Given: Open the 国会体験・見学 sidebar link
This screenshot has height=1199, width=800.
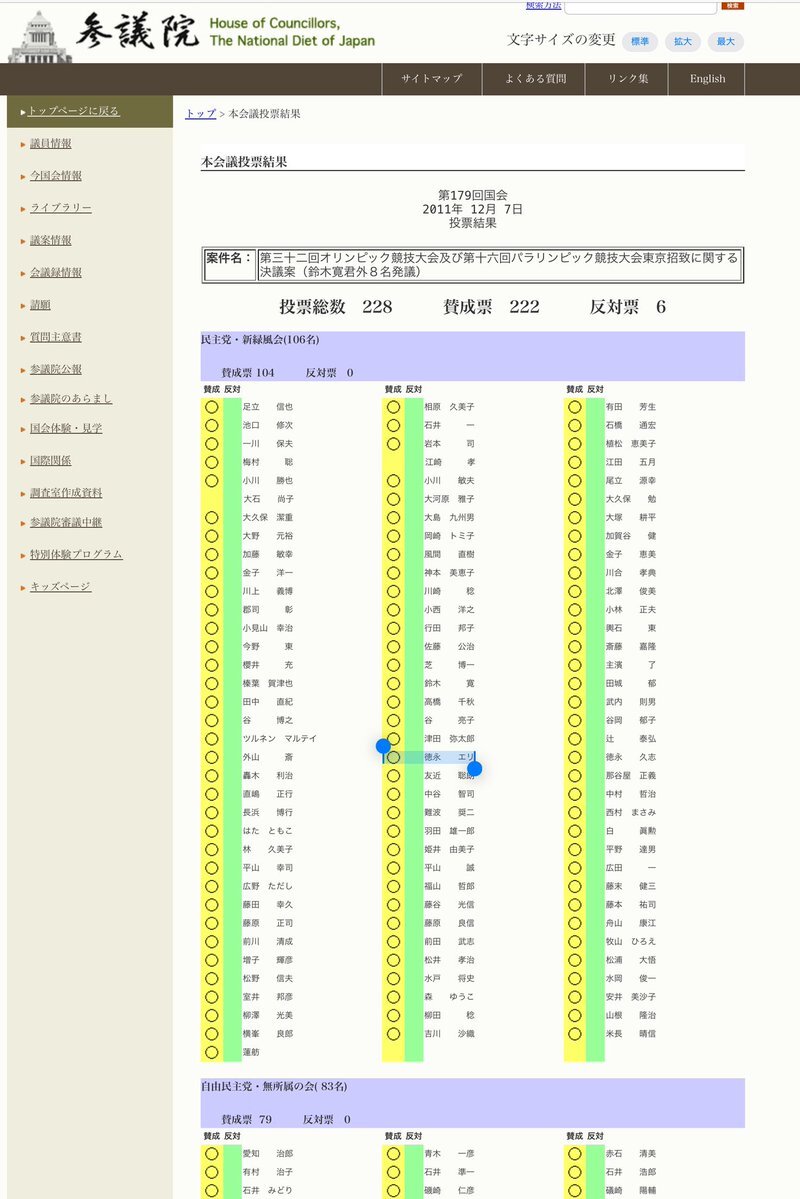Looking at the screenshot, I should click(x=66, y=428).
